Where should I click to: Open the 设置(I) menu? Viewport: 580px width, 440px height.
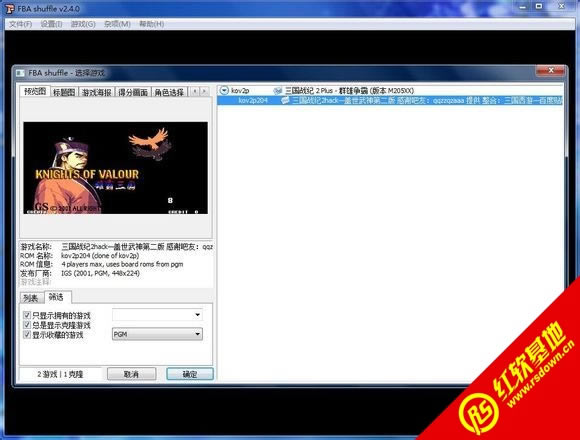coord(51,24)
